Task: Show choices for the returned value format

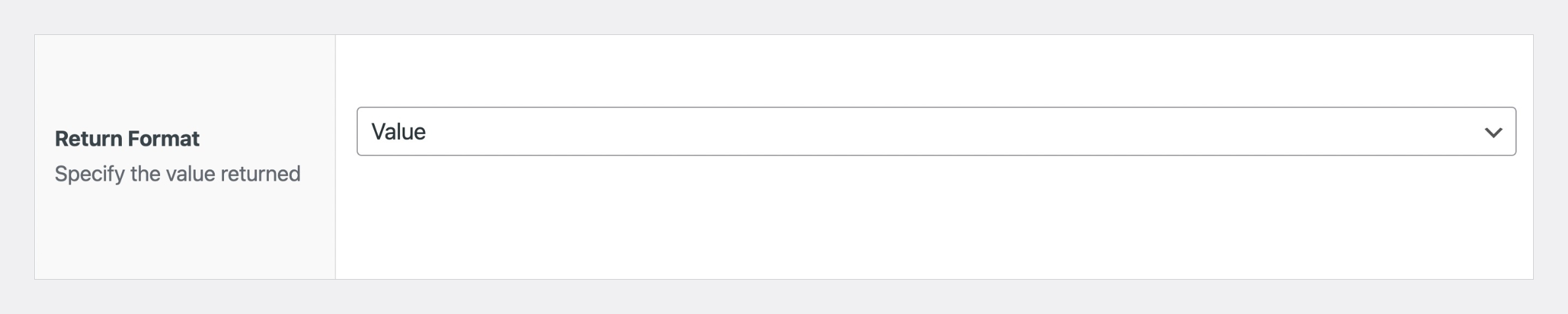Action: [x=936, y=131]
